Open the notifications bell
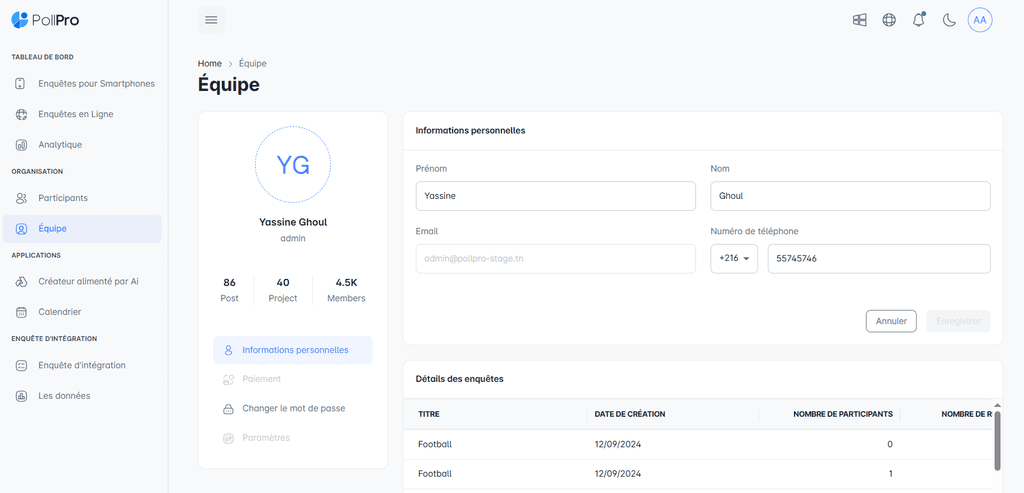1024x493 pixels. (x=919, y=20)
